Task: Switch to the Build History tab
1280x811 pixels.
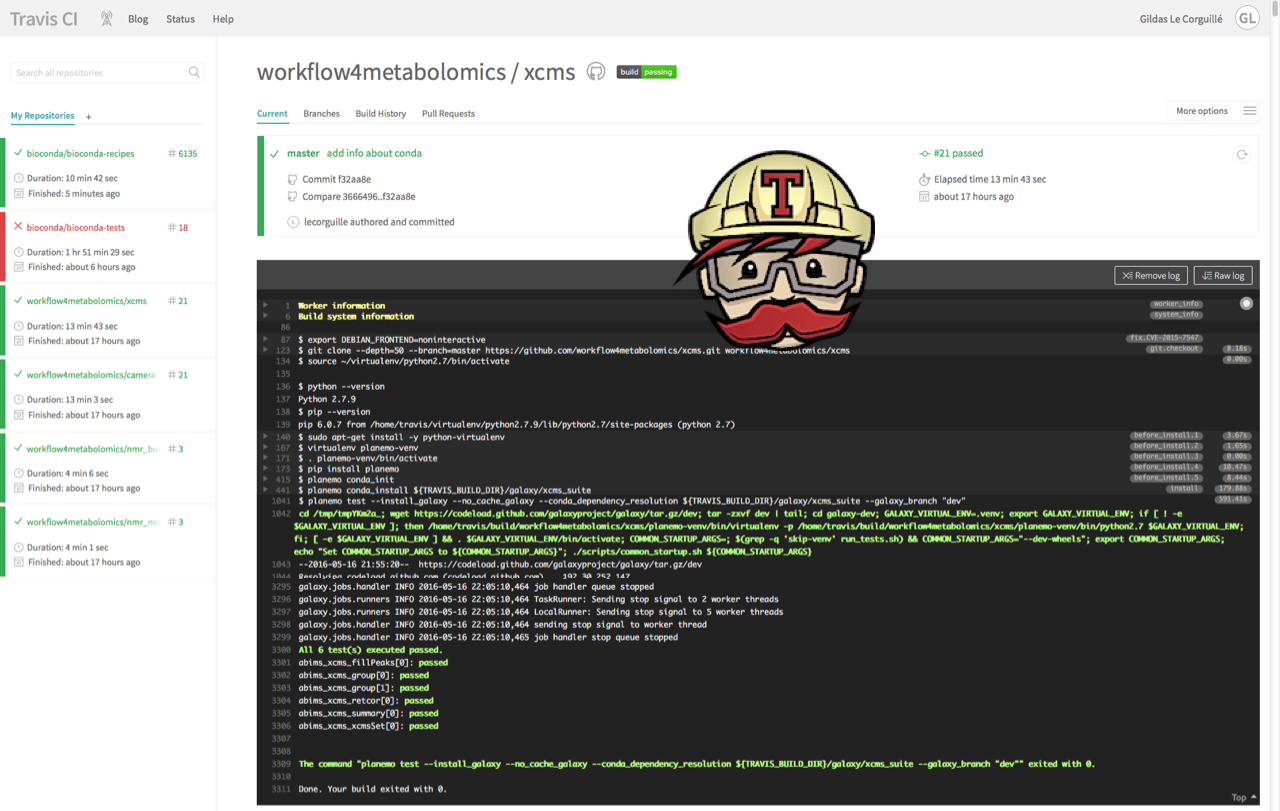Action: [381, 113]
